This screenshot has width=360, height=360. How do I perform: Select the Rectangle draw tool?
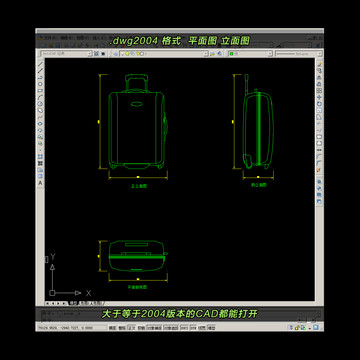40,90
